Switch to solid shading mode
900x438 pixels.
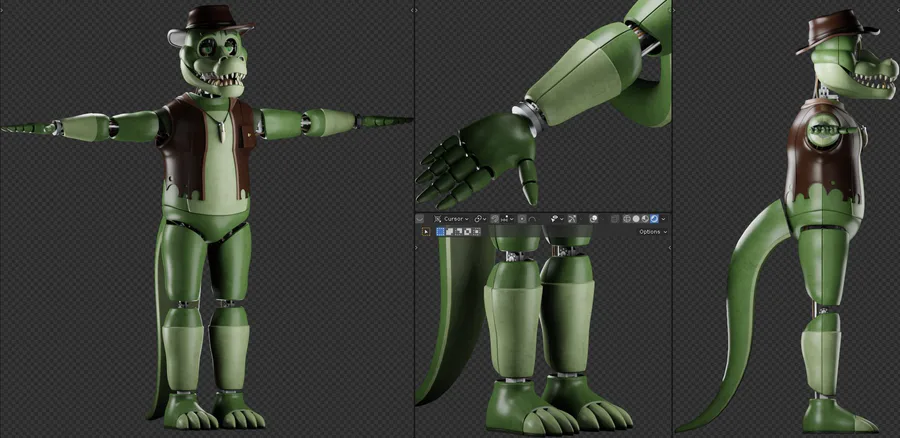(x=636, y=219)
